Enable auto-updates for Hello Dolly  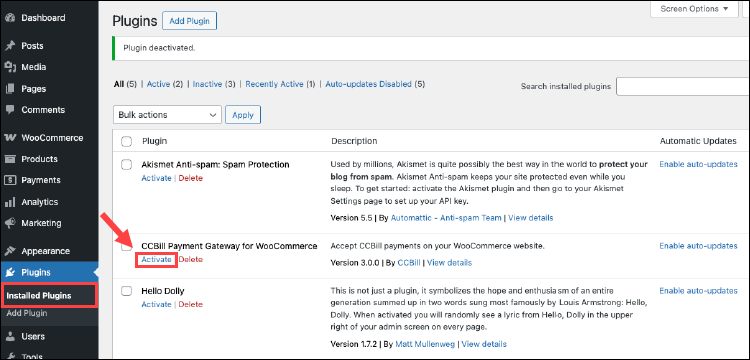click(x=698, y=291)
